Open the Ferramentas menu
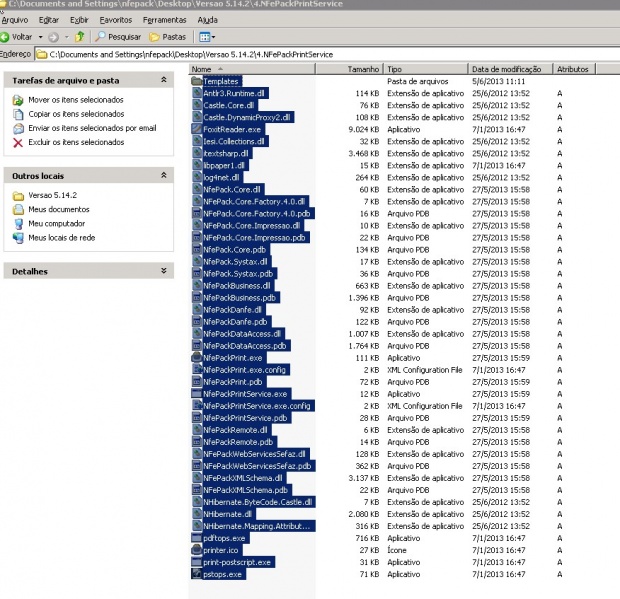Image resolution: width=620 pixels, height=599 pixels. pos(164,19)
